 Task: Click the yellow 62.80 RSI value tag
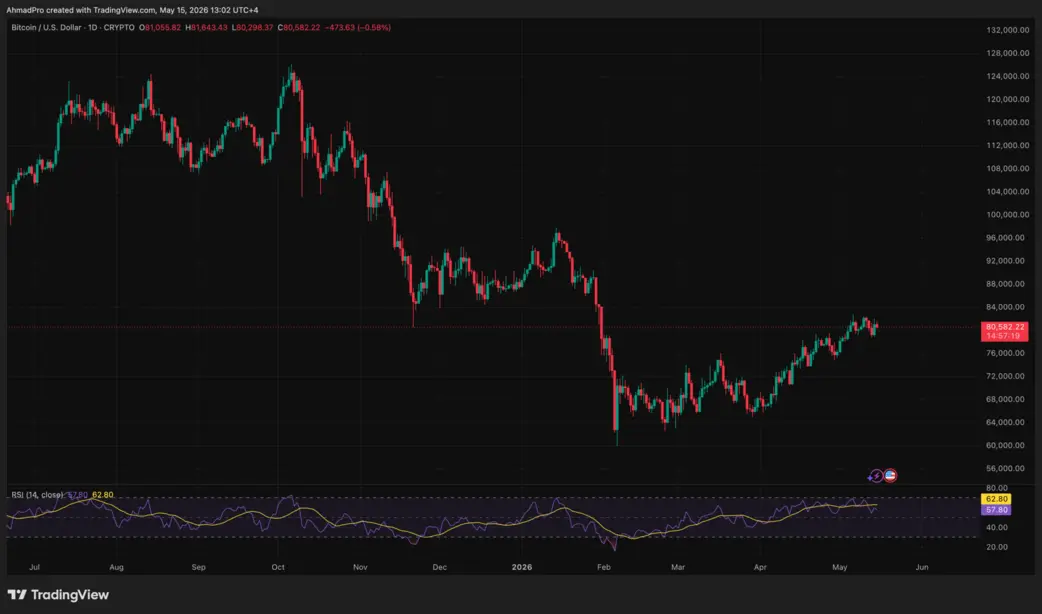pos(997,499)
